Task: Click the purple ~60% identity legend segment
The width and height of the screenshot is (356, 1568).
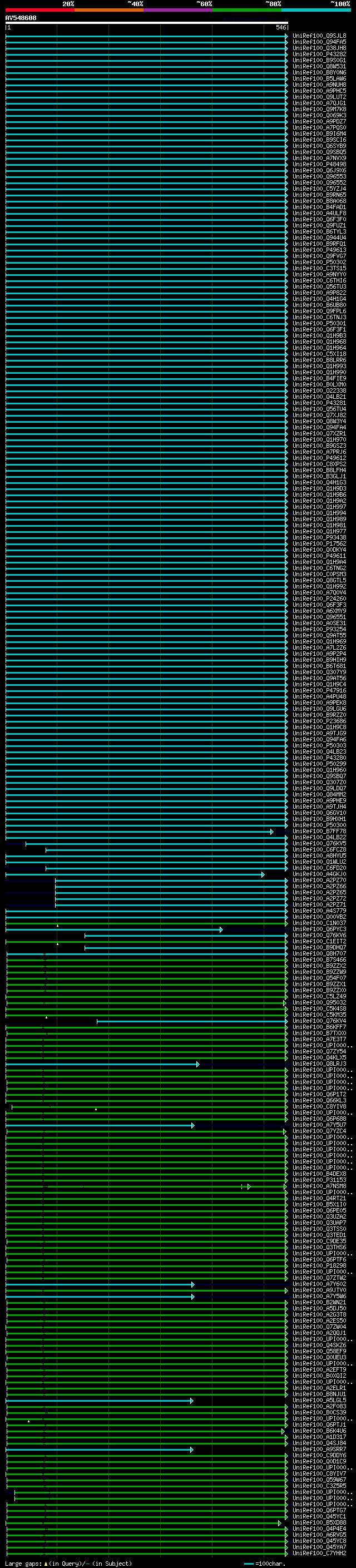Action: coord(179,10)
